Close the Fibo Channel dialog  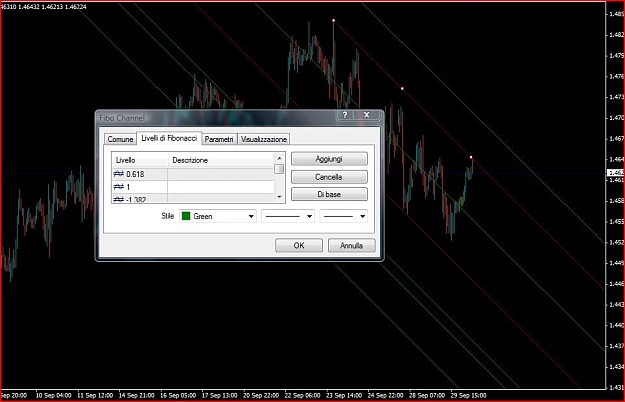pyautogui.click(x=367, y=115)
